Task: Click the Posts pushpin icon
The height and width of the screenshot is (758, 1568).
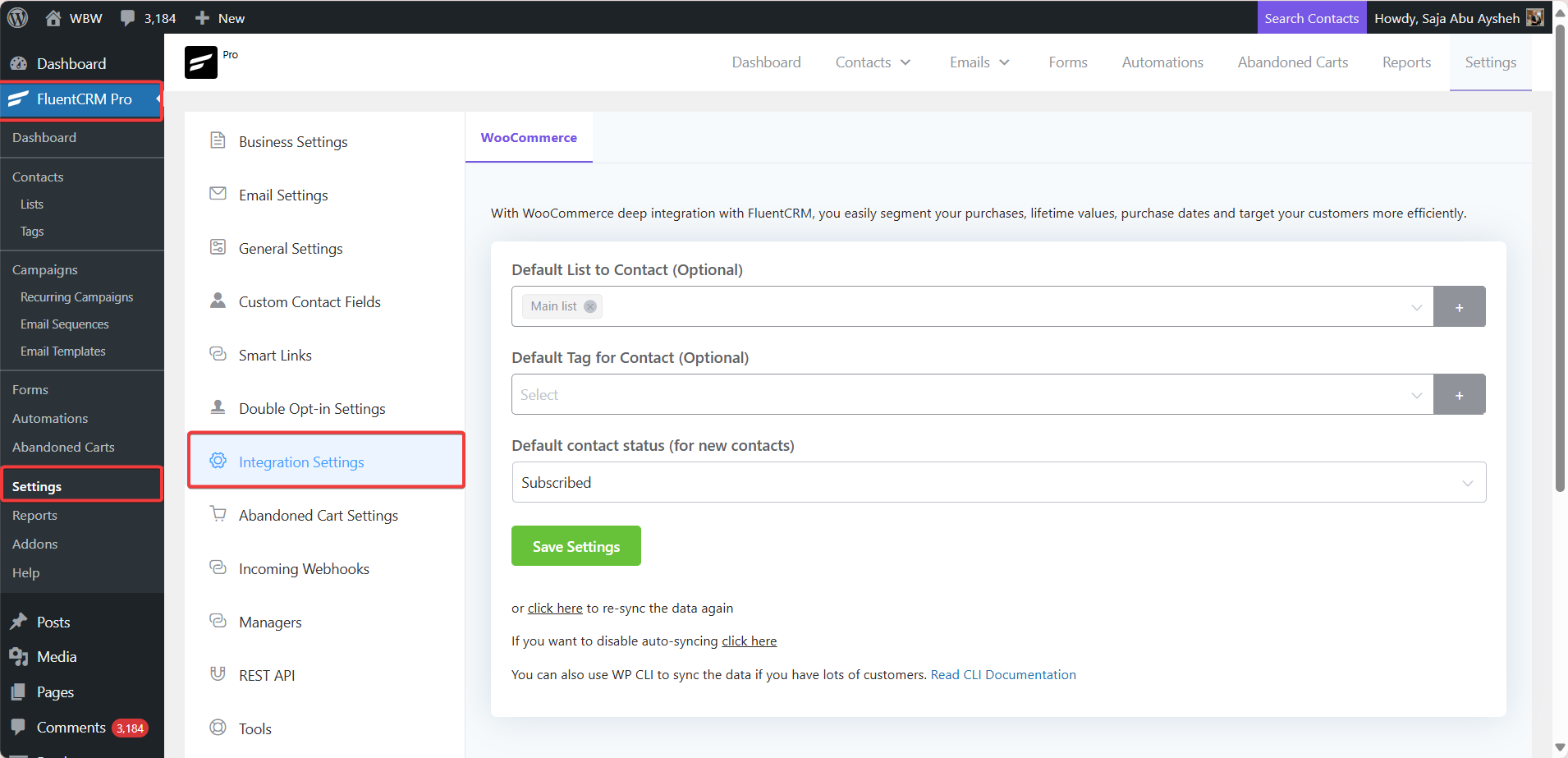Action: click(x=18, y=622)
